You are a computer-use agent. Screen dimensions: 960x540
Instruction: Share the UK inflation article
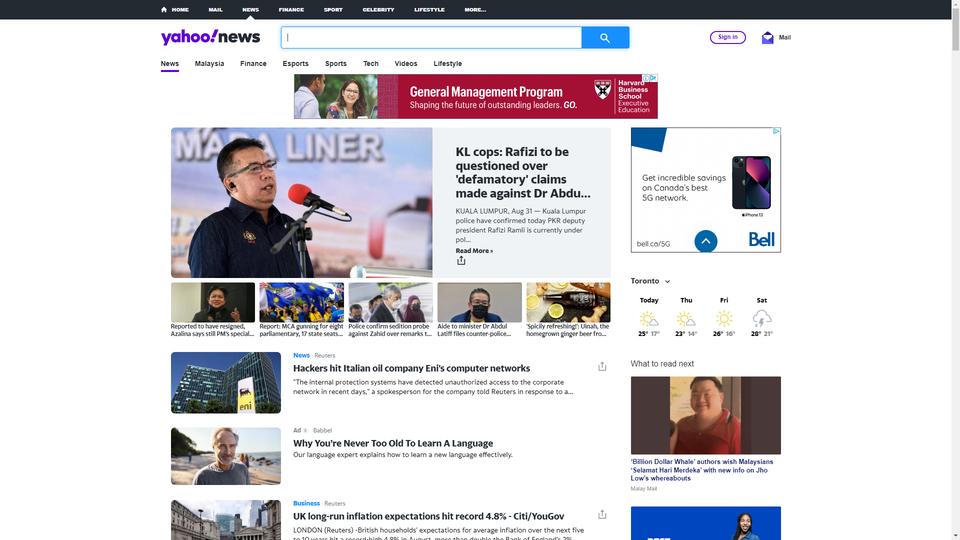click(602, 514)
